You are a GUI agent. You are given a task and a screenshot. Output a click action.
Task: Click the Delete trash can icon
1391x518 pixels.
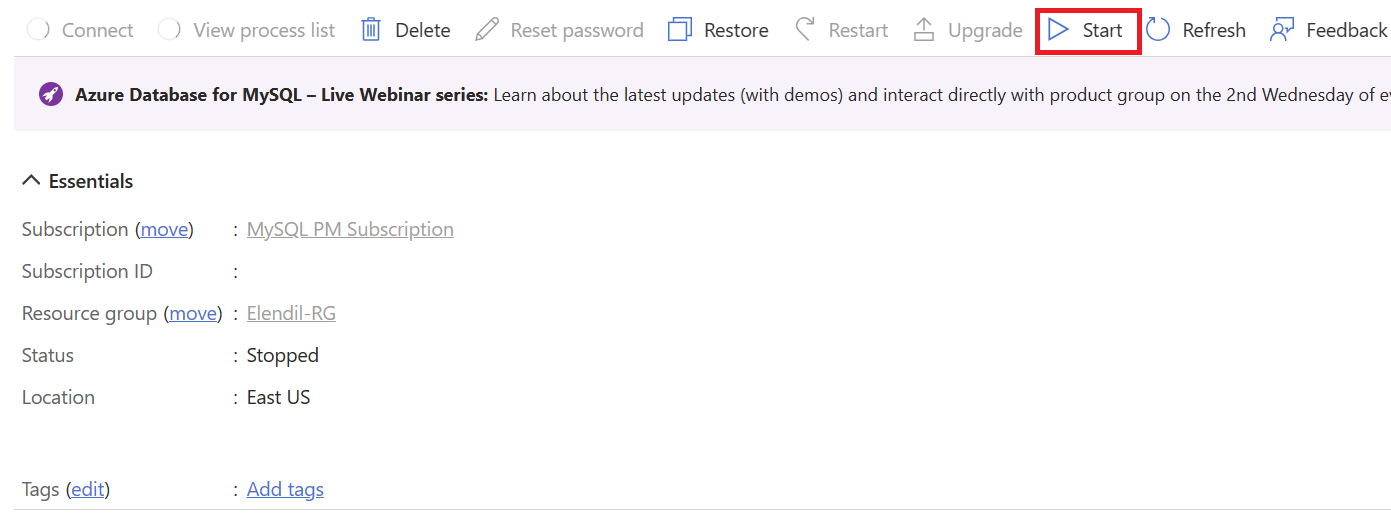(x=371, y=30)
